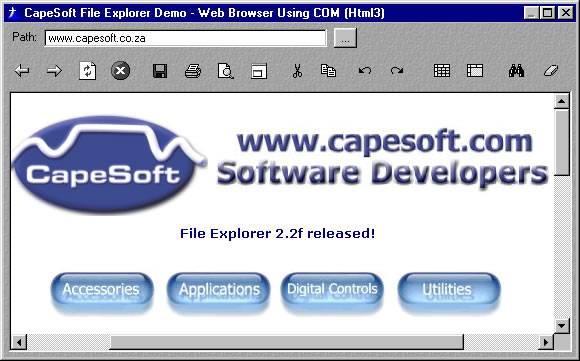580x361 pixels.
Task: Click the Forward arrow navigation icon
Action: [54, 70]
